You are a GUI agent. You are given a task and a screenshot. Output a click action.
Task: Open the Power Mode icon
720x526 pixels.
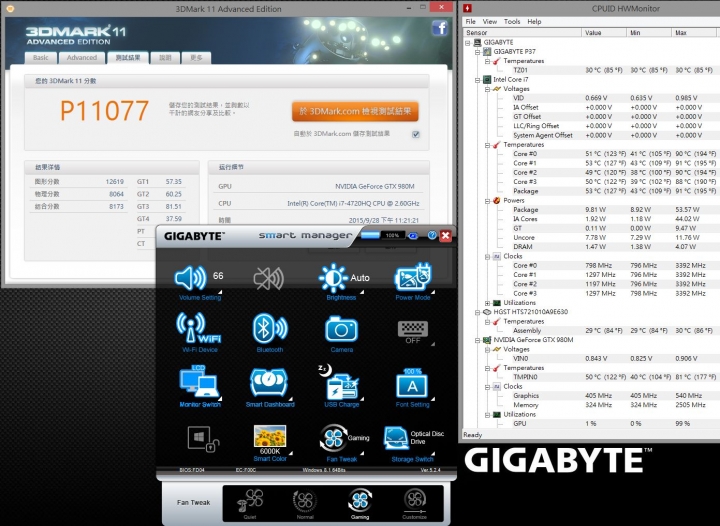[412, 277]
